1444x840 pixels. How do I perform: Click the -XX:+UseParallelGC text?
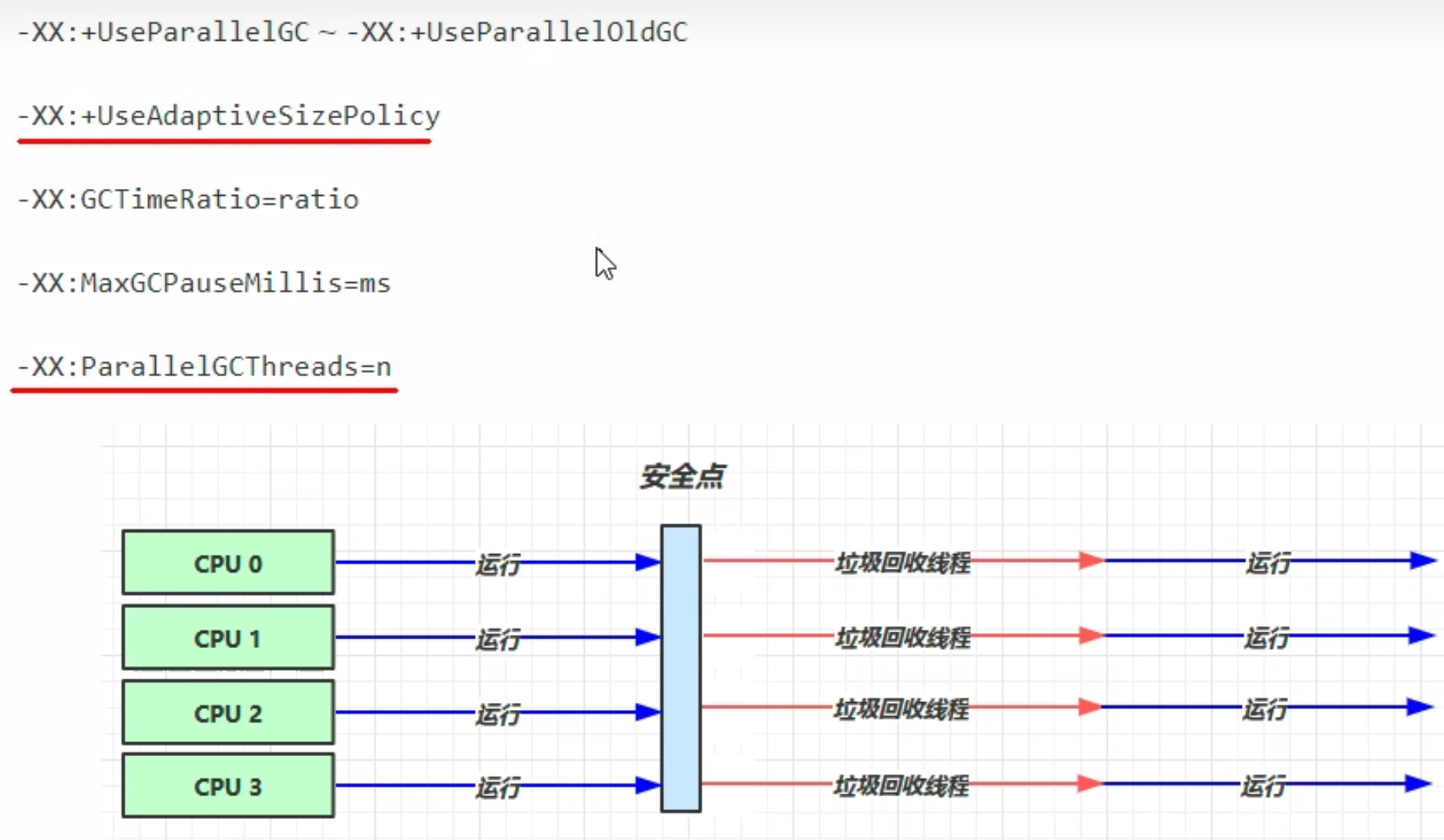pos(164,32)
